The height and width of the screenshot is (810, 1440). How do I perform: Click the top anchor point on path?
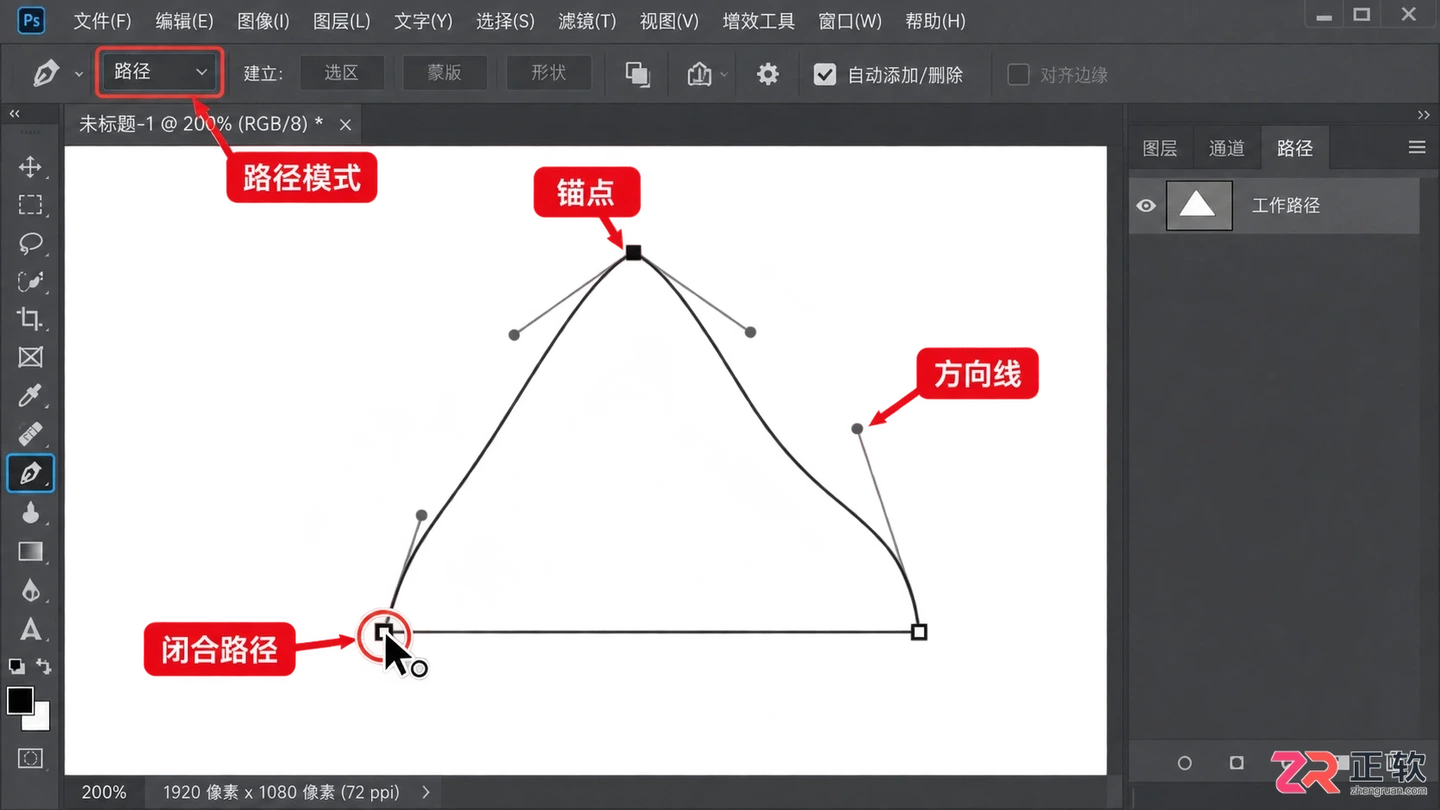click(633, 252)
